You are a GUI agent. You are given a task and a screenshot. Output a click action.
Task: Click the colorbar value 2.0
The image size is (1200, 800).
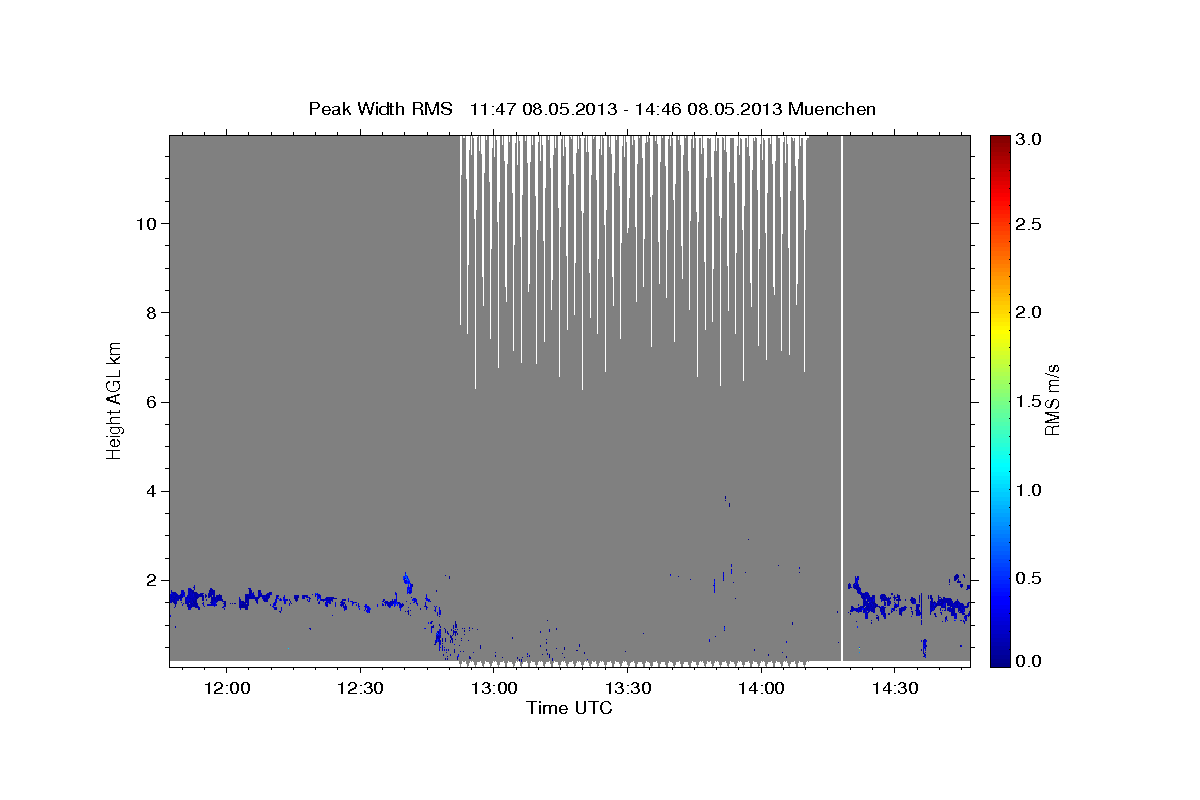pyautogui.click(x=1030, y=312)
